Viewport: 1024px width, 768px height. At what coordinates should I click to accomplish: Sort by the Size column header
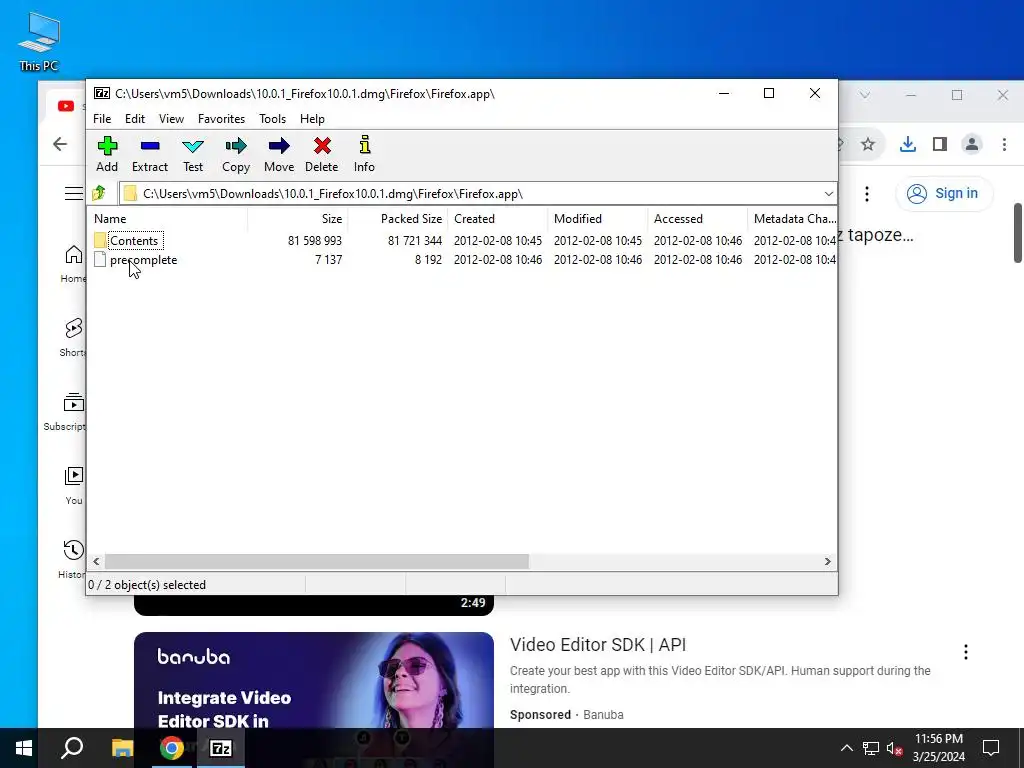(298, 219)
